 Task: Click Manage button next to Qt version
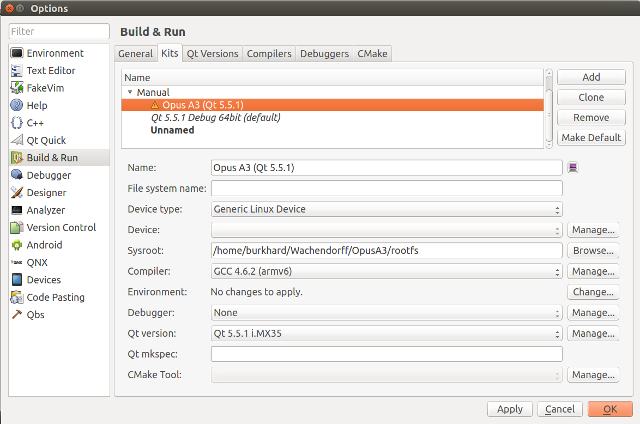593,333
